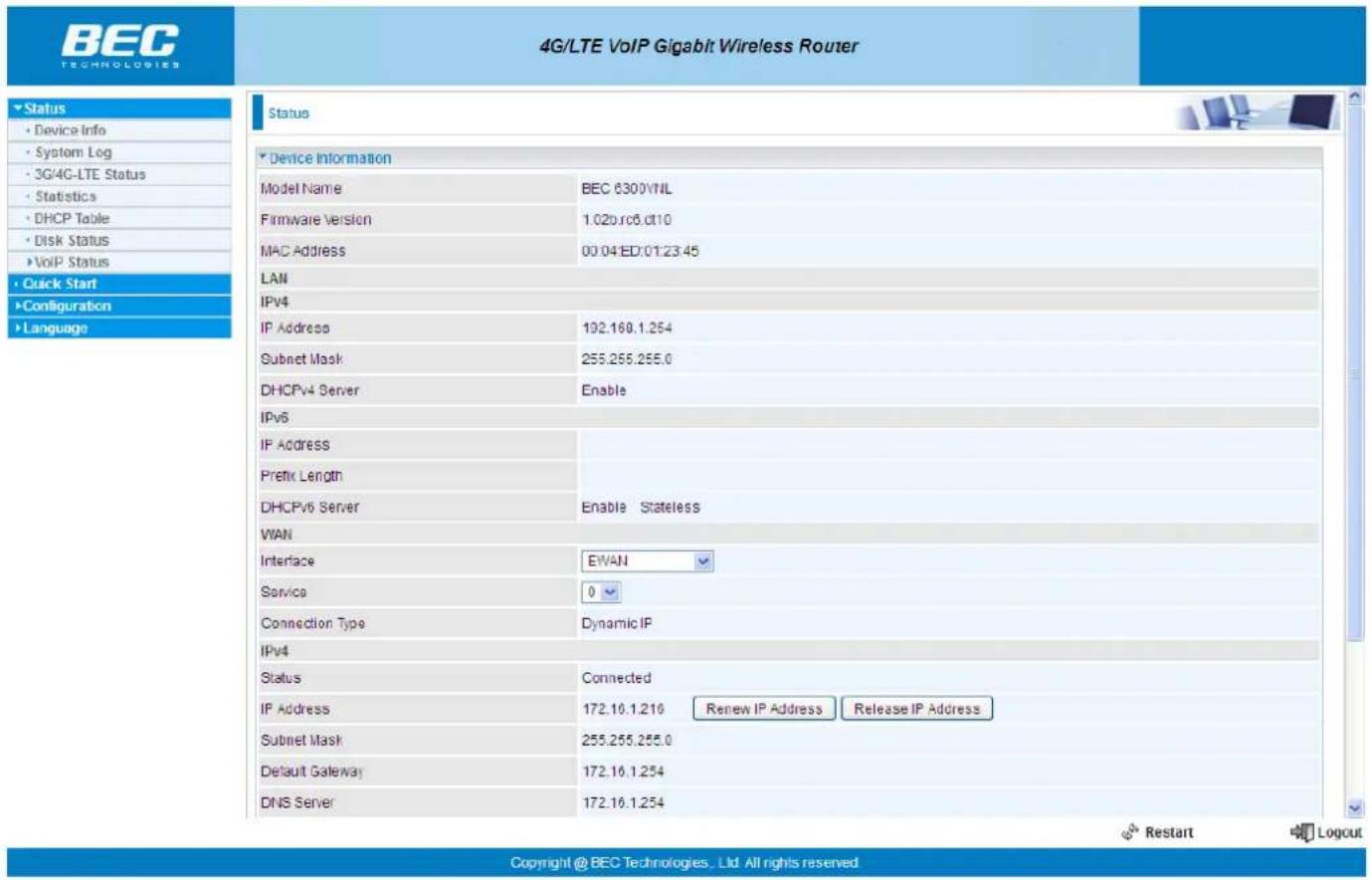The width and height of the screenshot is (1372, 880).
Task: Click the DHCPv6 Server Enable Stateless value
Action: [x=641, y=507]
